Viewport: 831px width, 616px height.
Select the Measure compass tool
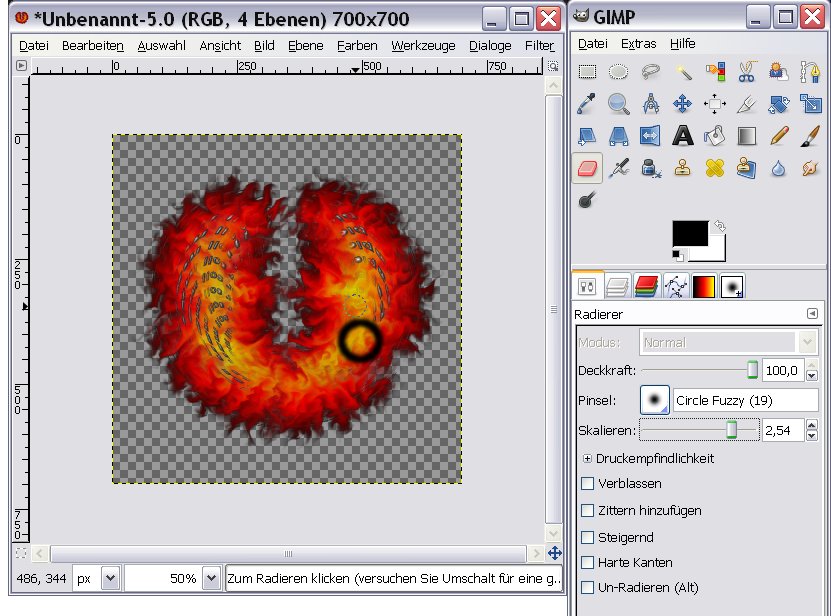(x=651, y=104)
